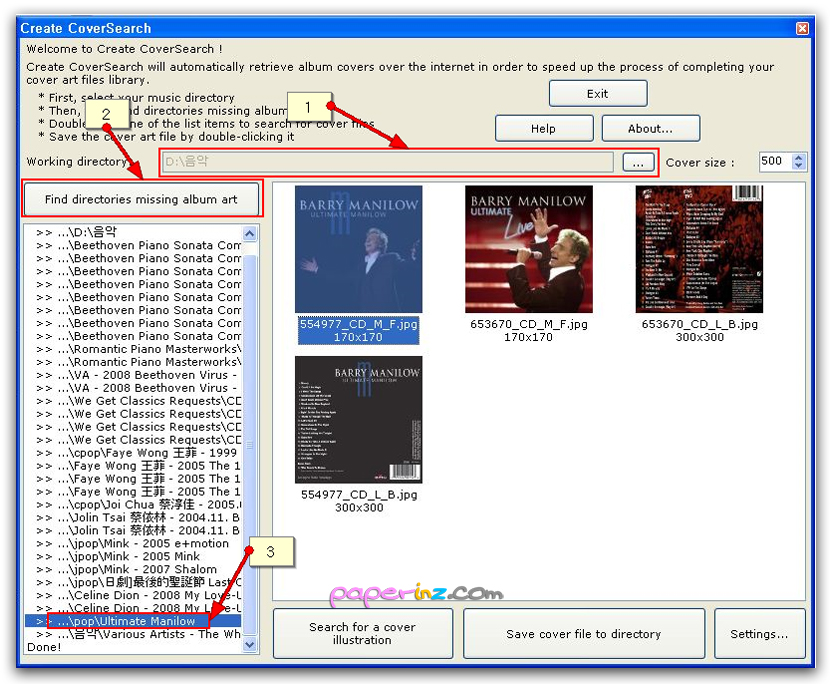
Task: Select the cpop\Faye Wong 1999 entry
Action: 133,453
